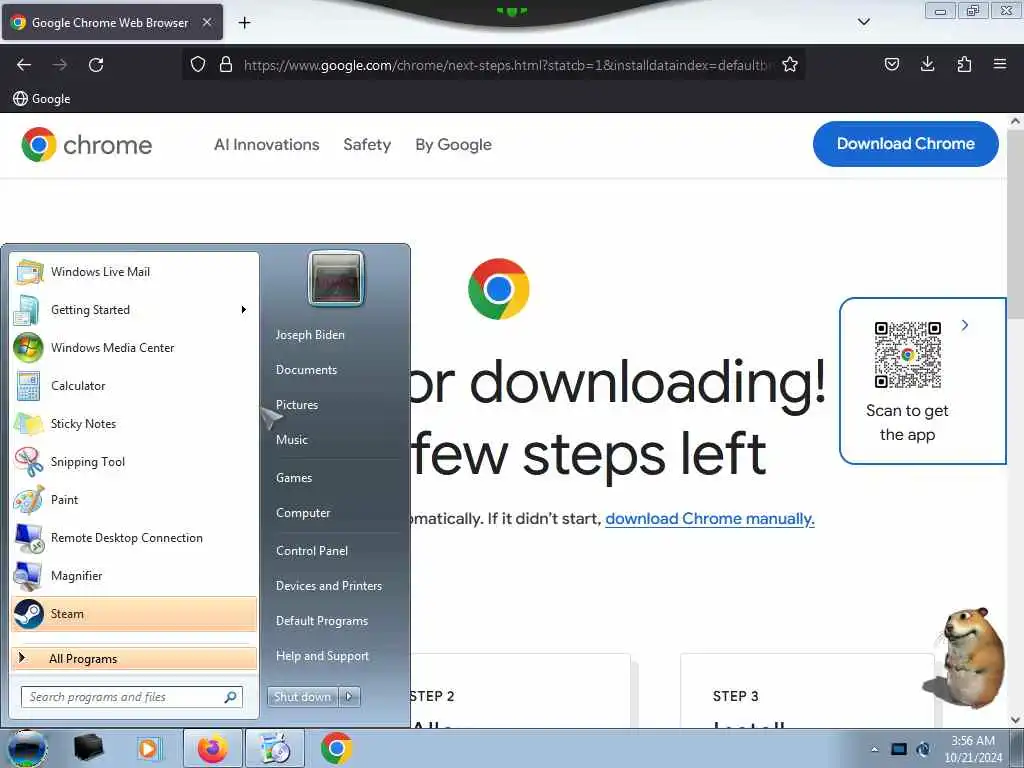This screenshot has width=1024, height=768.
Task: Open Devices and Printers
Action: coord(328,586)
